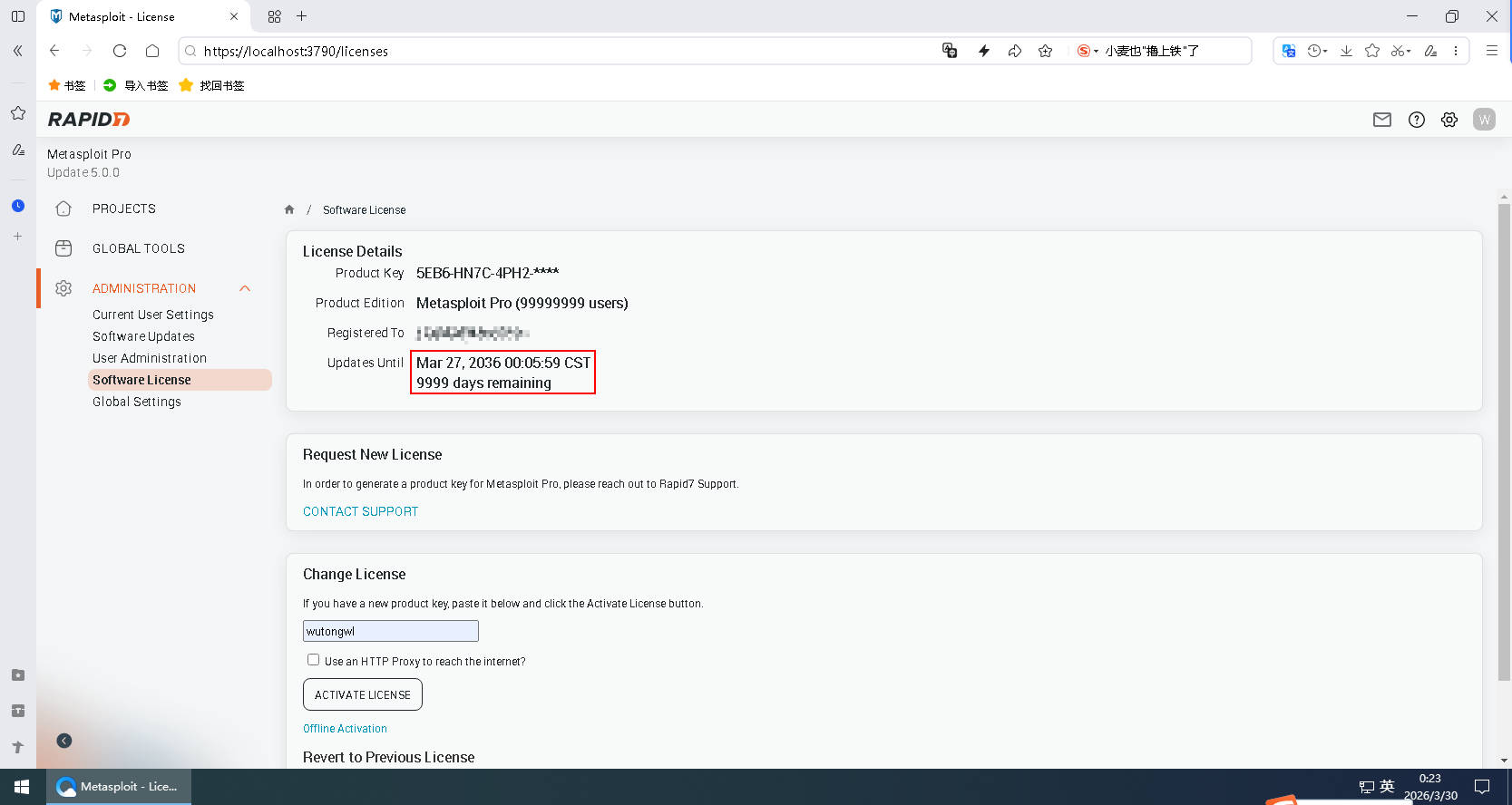Click the Activate License button
This screenshot has width=1512, height=805.
pyautogui.click(x=362, y=694)
